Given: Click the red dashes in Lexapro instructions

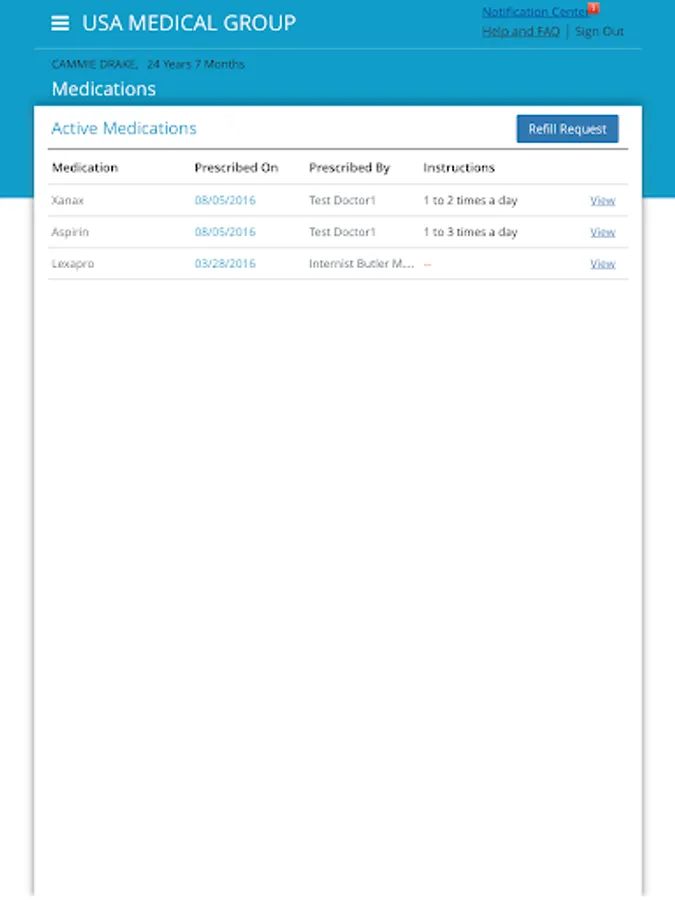Looking at the screenshot, I should pyautogui.click(x=428, y=264).
